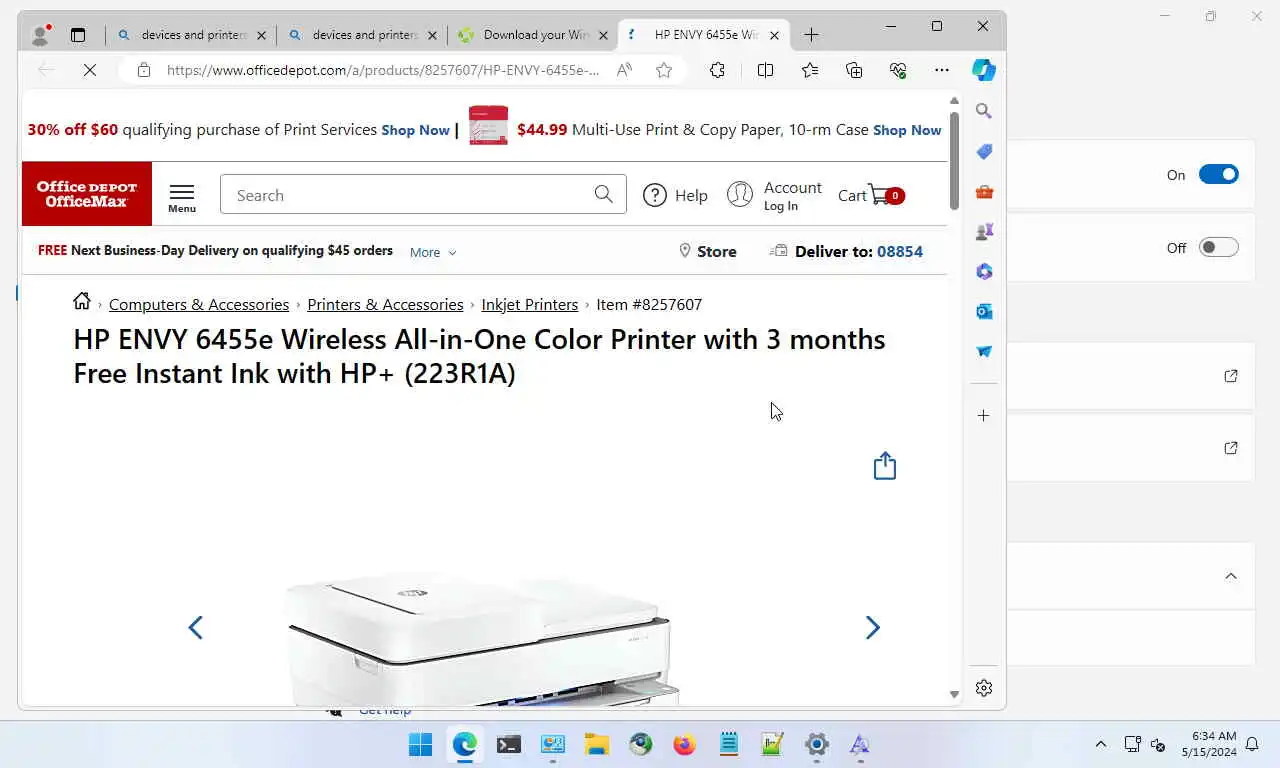Open File Explorer from taskbar

[x=597, y=744]
